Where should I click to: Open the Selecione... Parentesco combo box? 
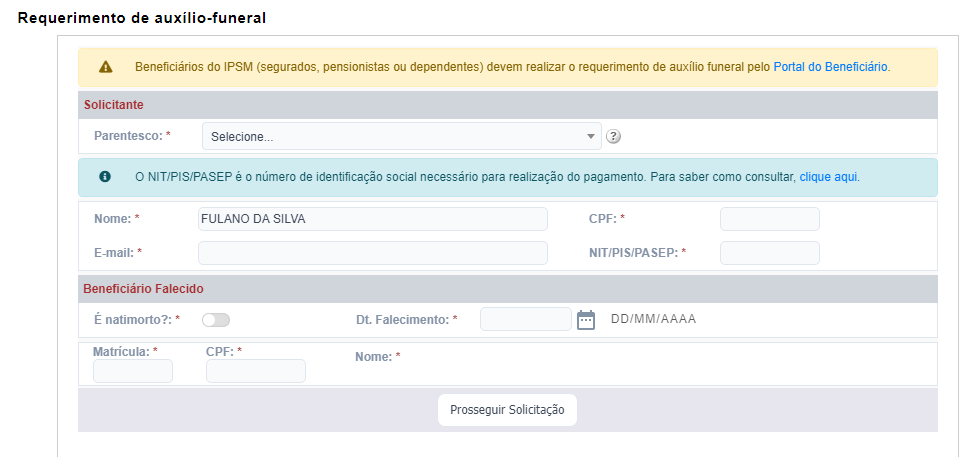point(401,136)
